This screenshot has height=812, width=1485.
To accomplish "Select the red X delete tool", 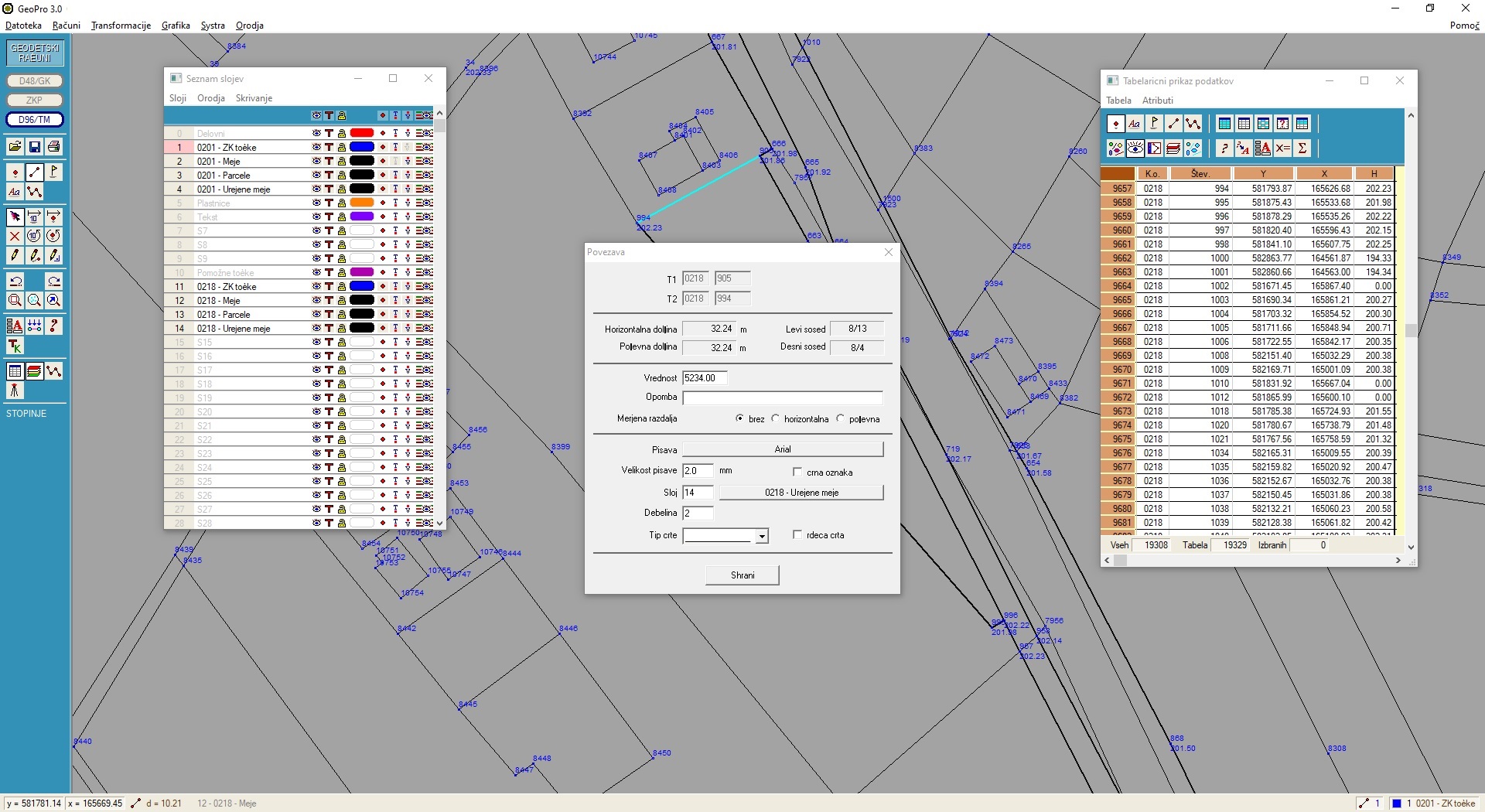I will coord(15,236).
